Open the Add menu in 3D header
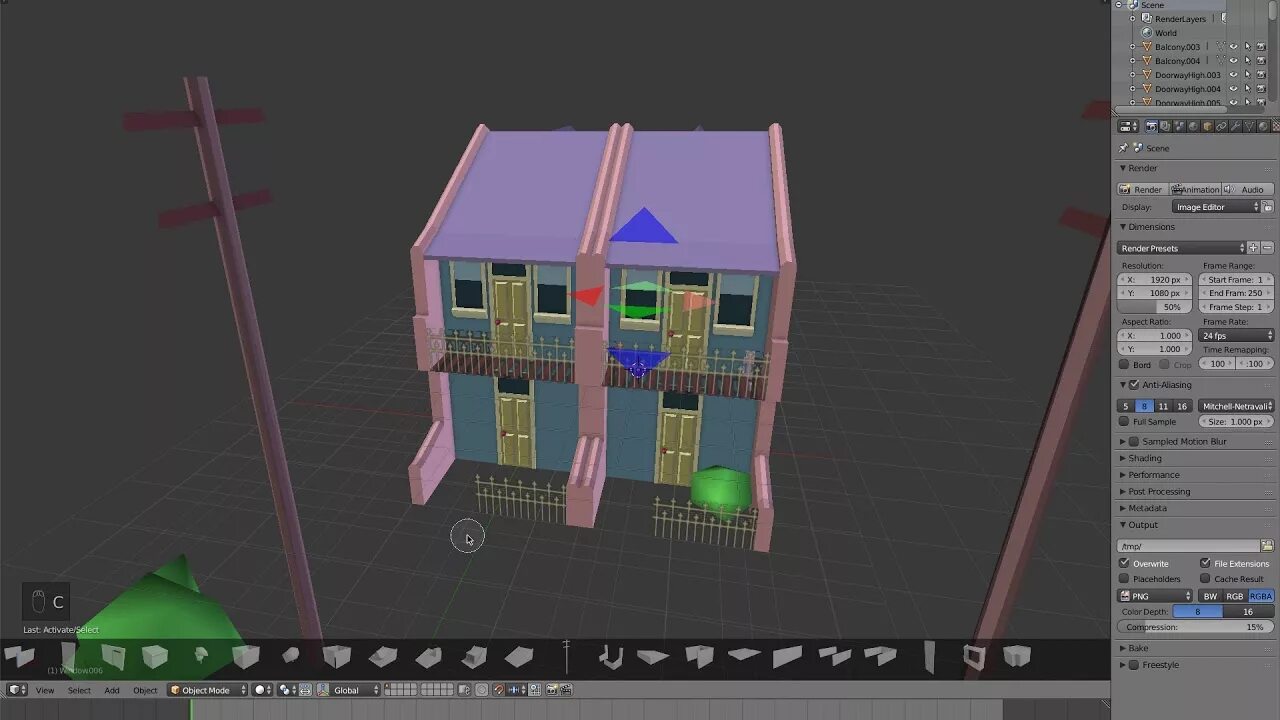Viewport: 1280px width, 720px height. coord(112,690)
